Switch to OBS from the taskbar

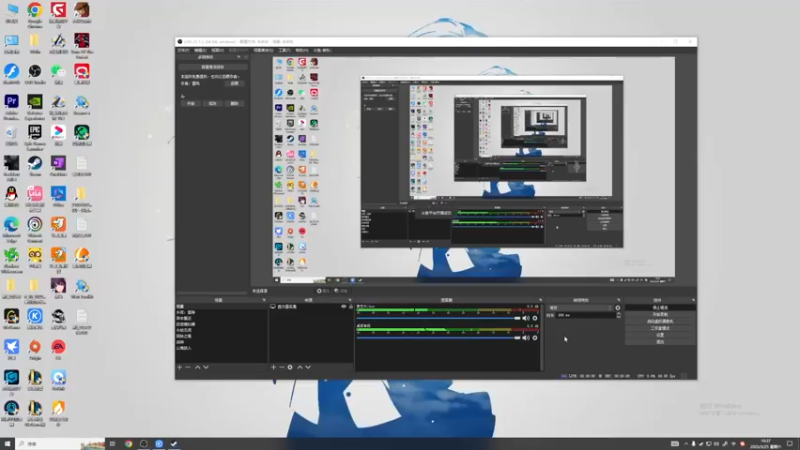(x=143, y=443)
